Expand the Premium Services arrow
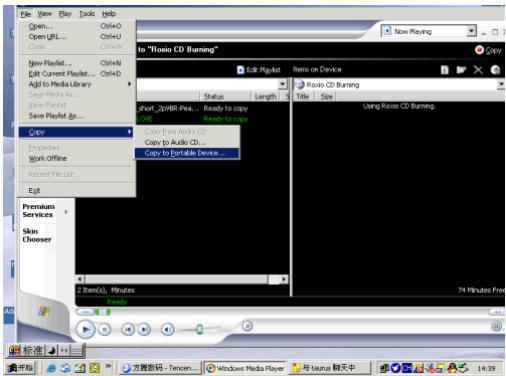506x376 pixels. pos(66,211)
